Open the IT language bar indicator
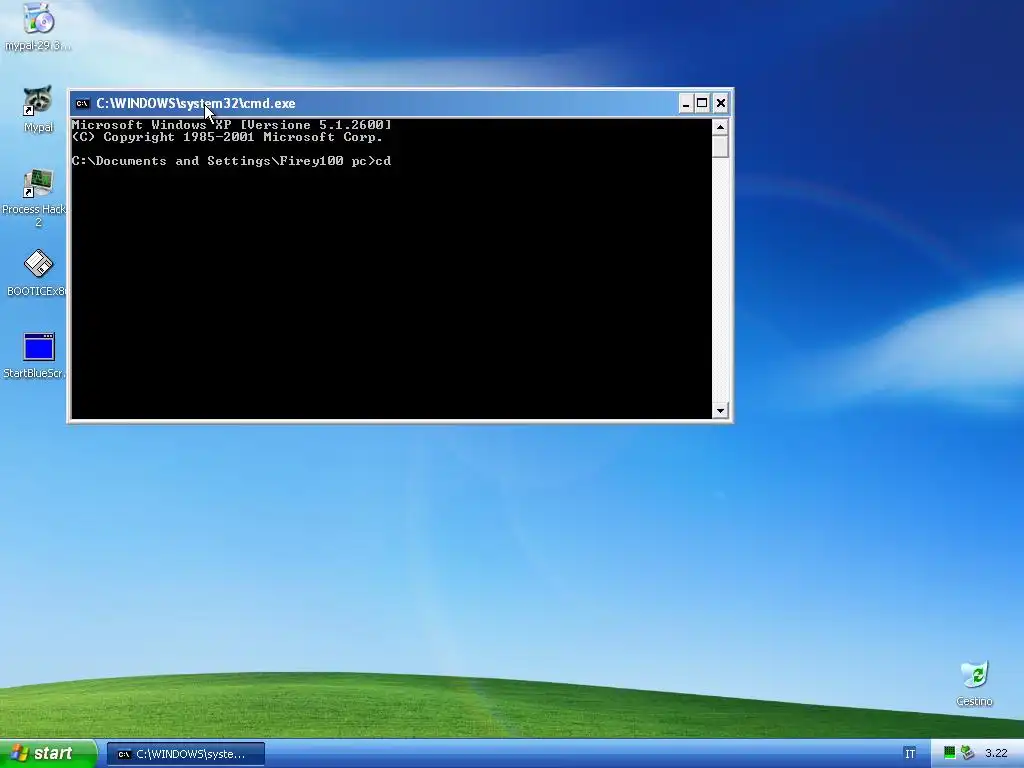This screenshot has height=768, width=1024. point(910,754)
